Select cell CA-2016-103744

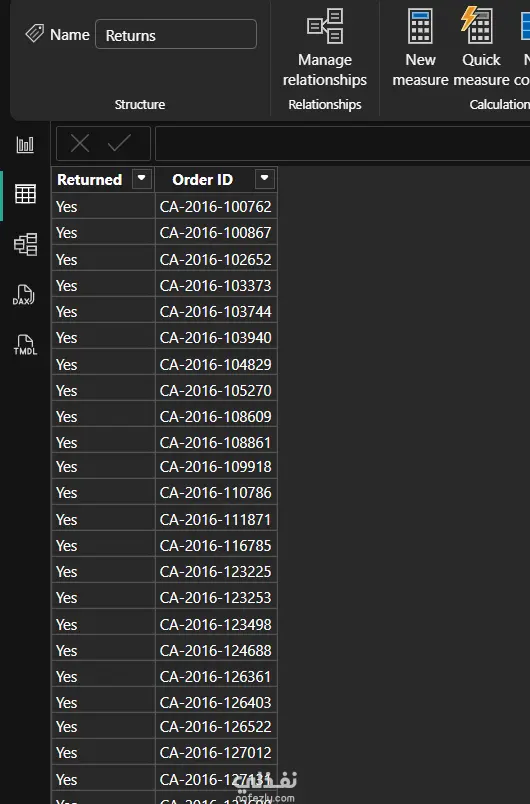click(216, 311)
